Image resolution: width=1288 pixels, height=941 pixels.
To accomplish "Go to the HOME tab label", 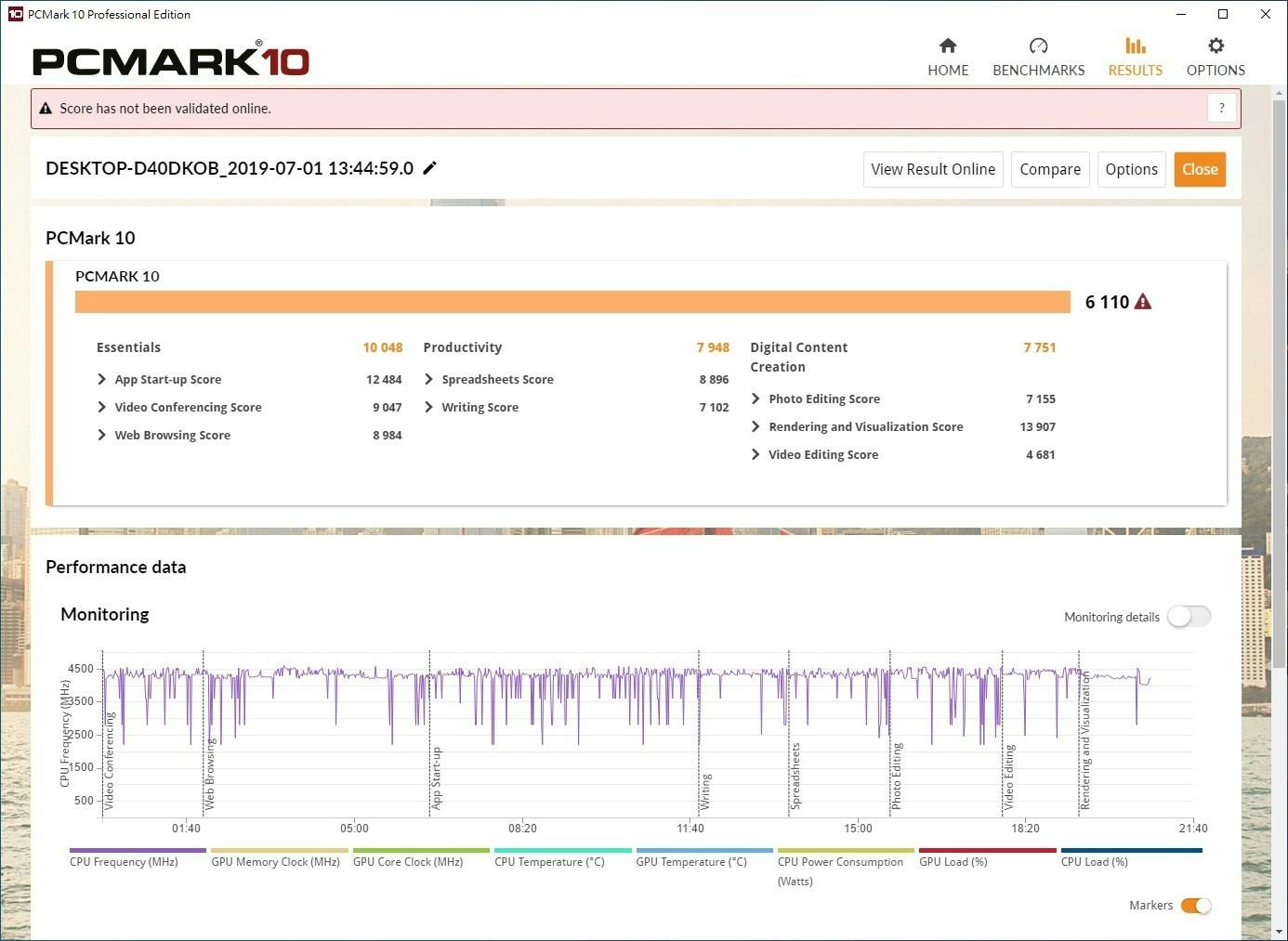I will click(948, 71).
